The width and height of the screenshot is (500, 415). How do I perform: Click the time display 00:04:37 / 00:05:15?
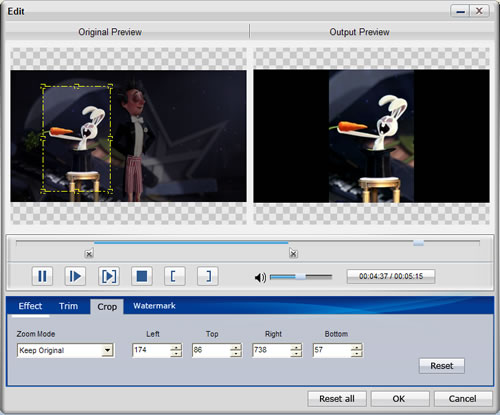tap(391, 276)
